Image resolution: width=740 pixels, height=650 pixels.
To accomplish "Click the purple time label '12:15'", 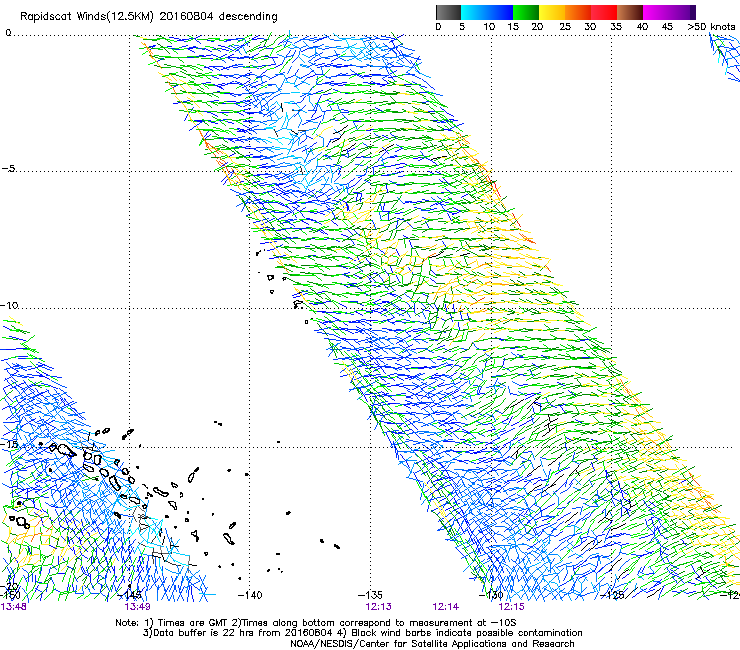I will click(512, 607).
